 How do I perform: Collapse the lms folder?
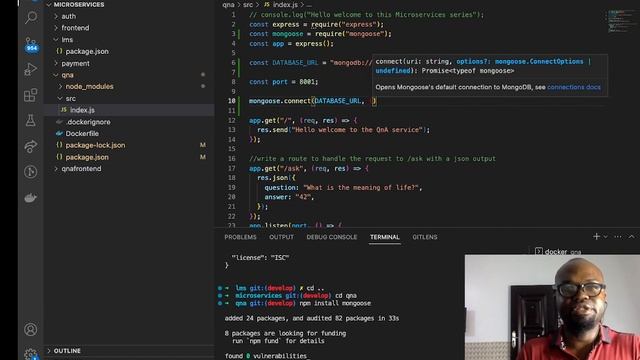[x=56, y=40]
